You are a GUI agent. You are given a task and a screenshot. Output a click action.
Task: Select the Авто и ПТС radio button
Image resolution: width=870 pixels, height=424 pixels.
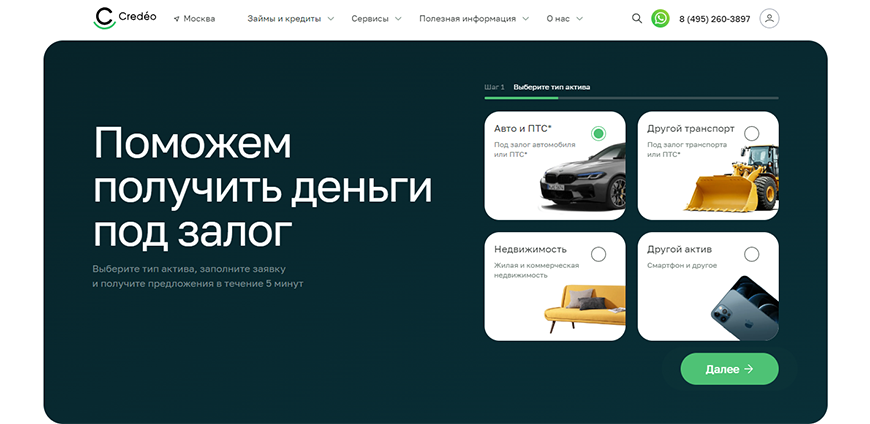[598, 133]
